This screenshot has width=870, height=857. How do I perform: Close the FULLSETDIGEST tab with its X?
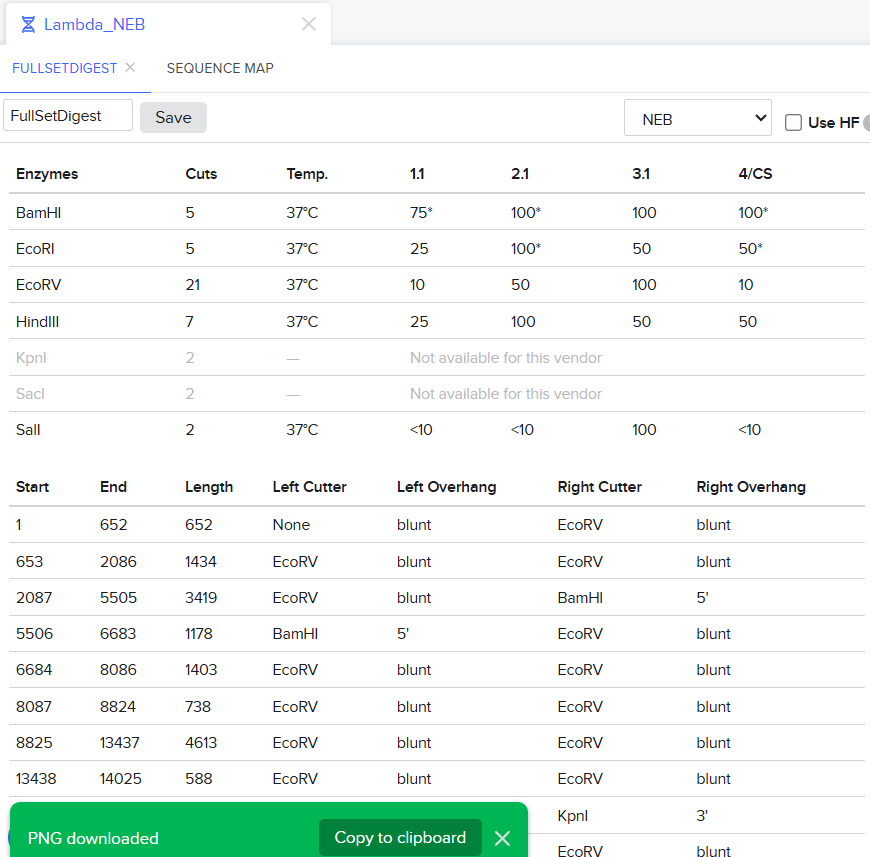point(130,68)
